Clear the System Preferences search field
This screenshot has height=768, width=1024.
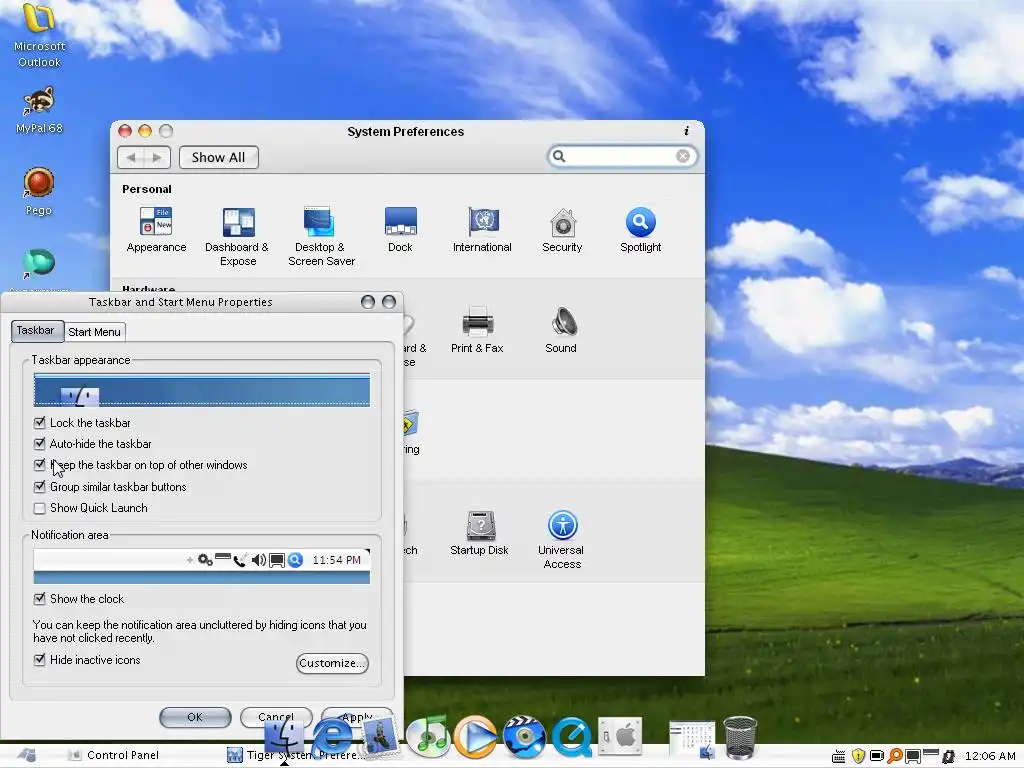click(x=683, y=156)
